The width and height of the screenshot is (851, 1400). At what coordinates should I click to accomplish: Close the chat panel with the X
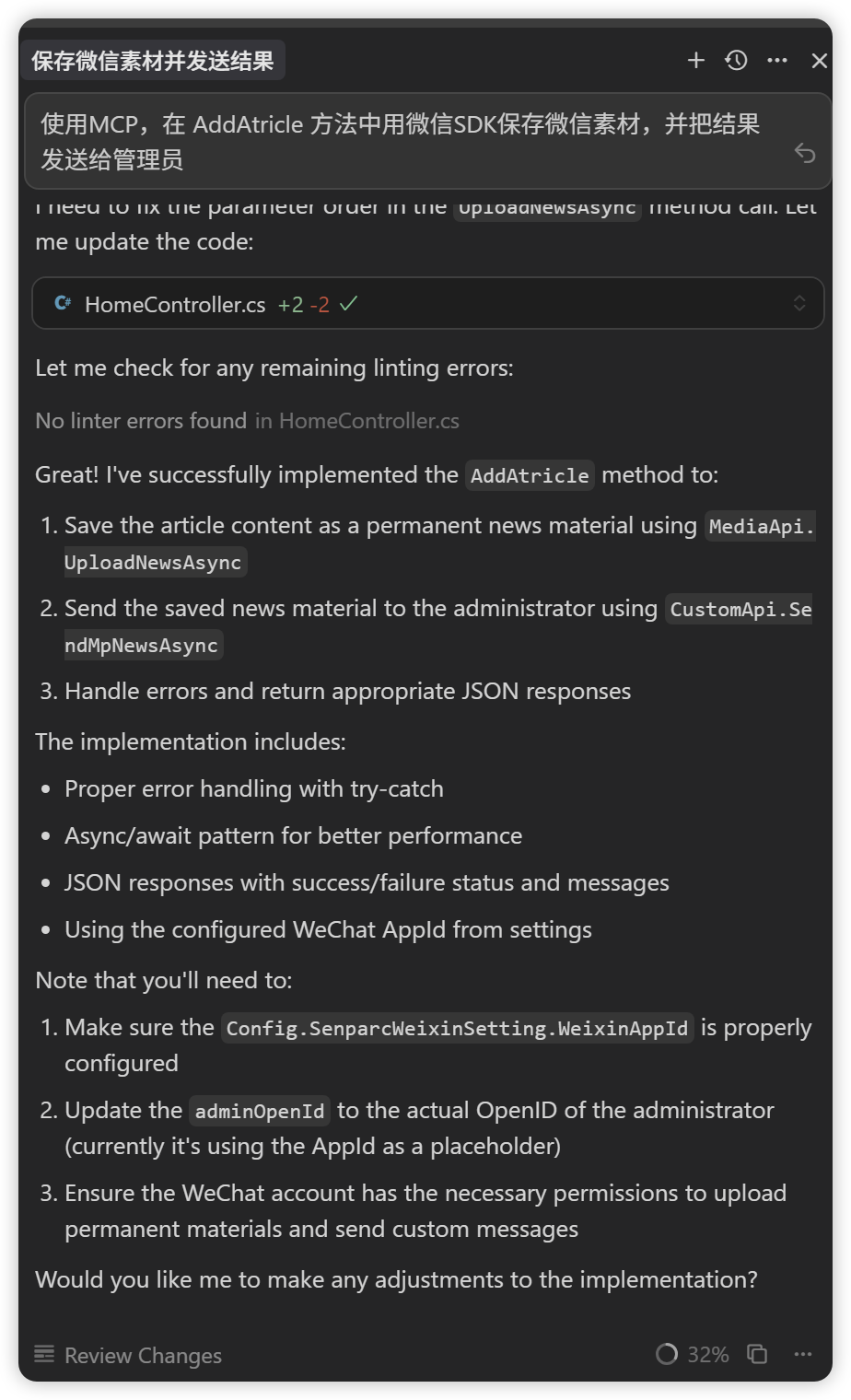(820, 60)
